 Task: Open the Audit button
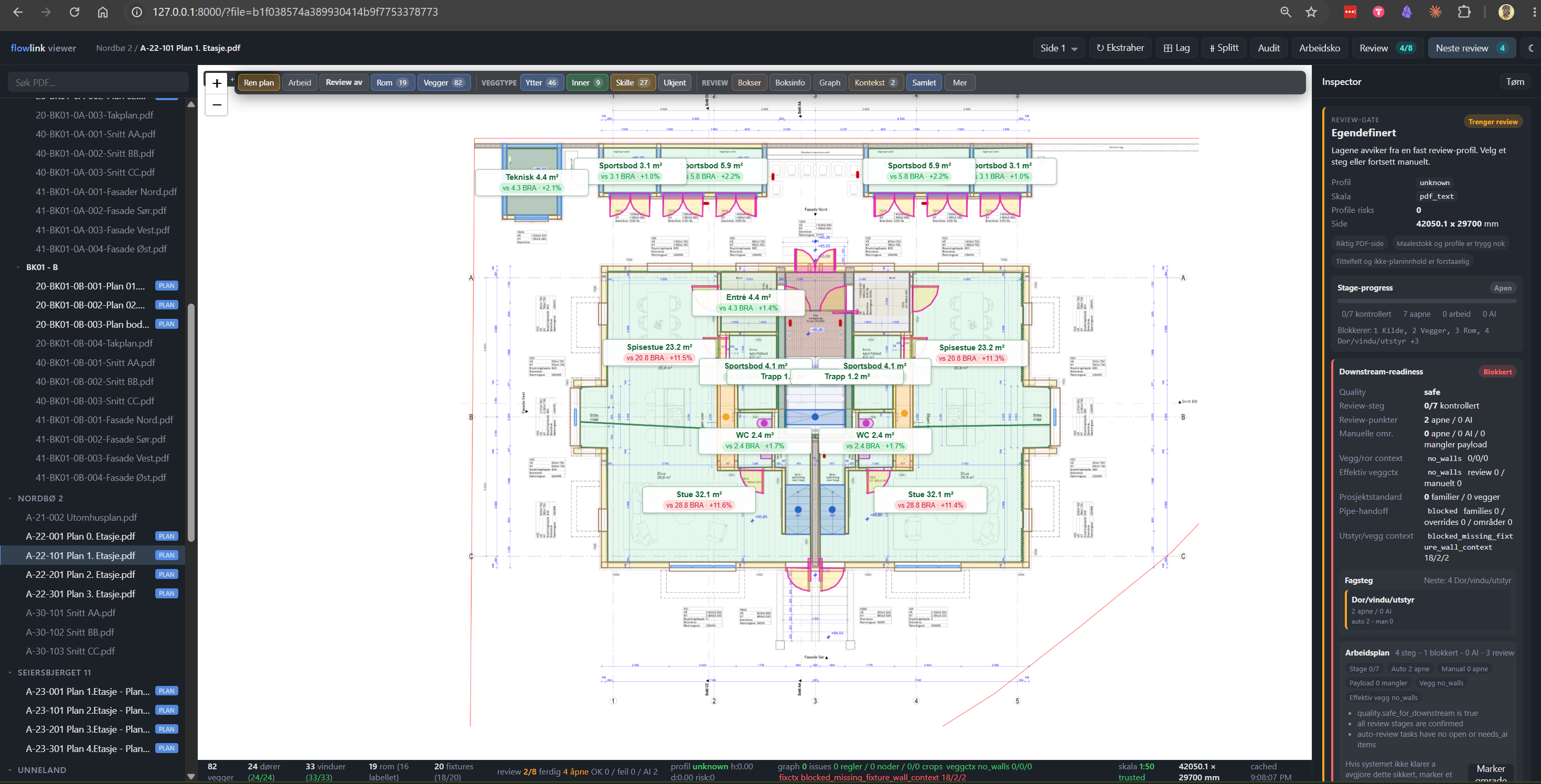click(1268, 48)
